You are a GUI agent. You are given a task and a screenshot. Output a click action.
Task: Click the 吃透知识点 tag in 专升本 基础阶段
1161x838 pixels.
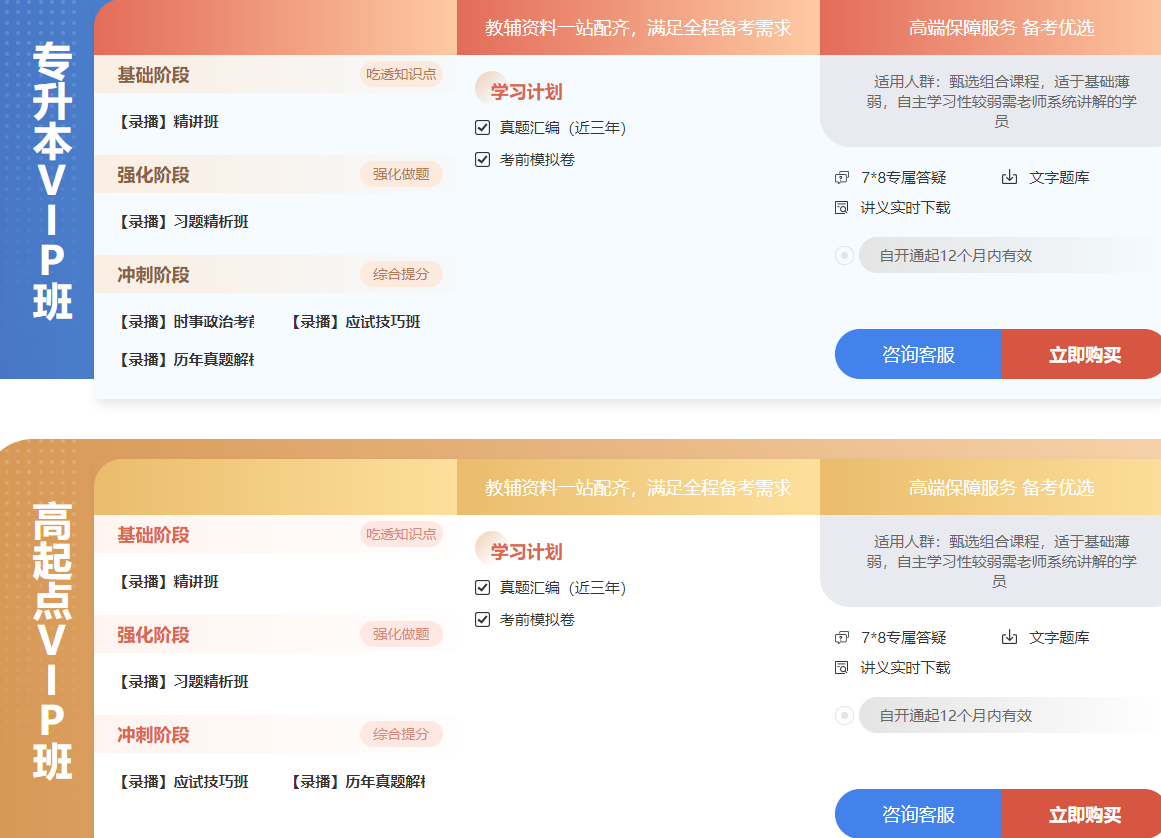[x=401, y=74]
